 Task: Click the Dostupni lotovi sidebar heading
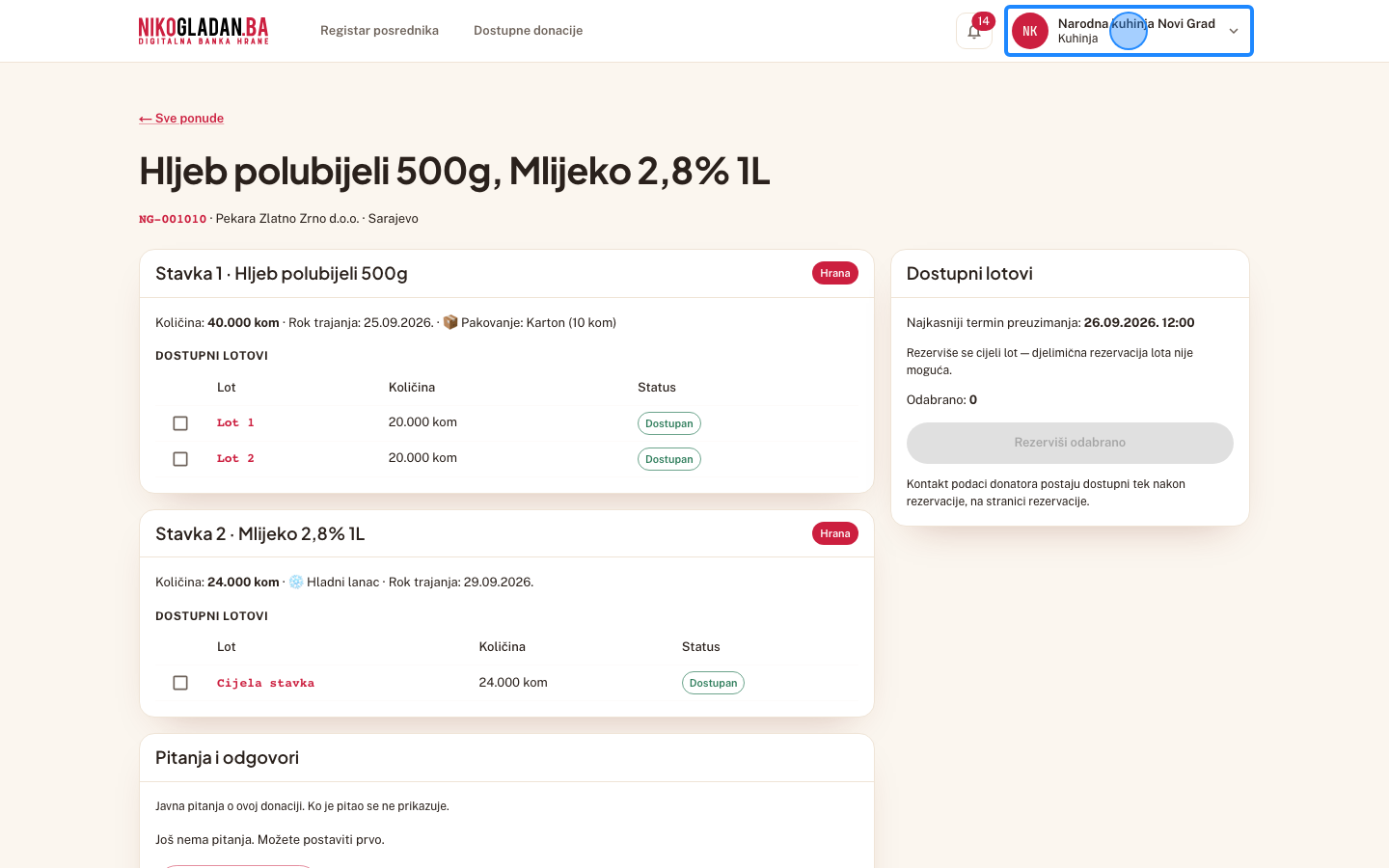(969, 274)
